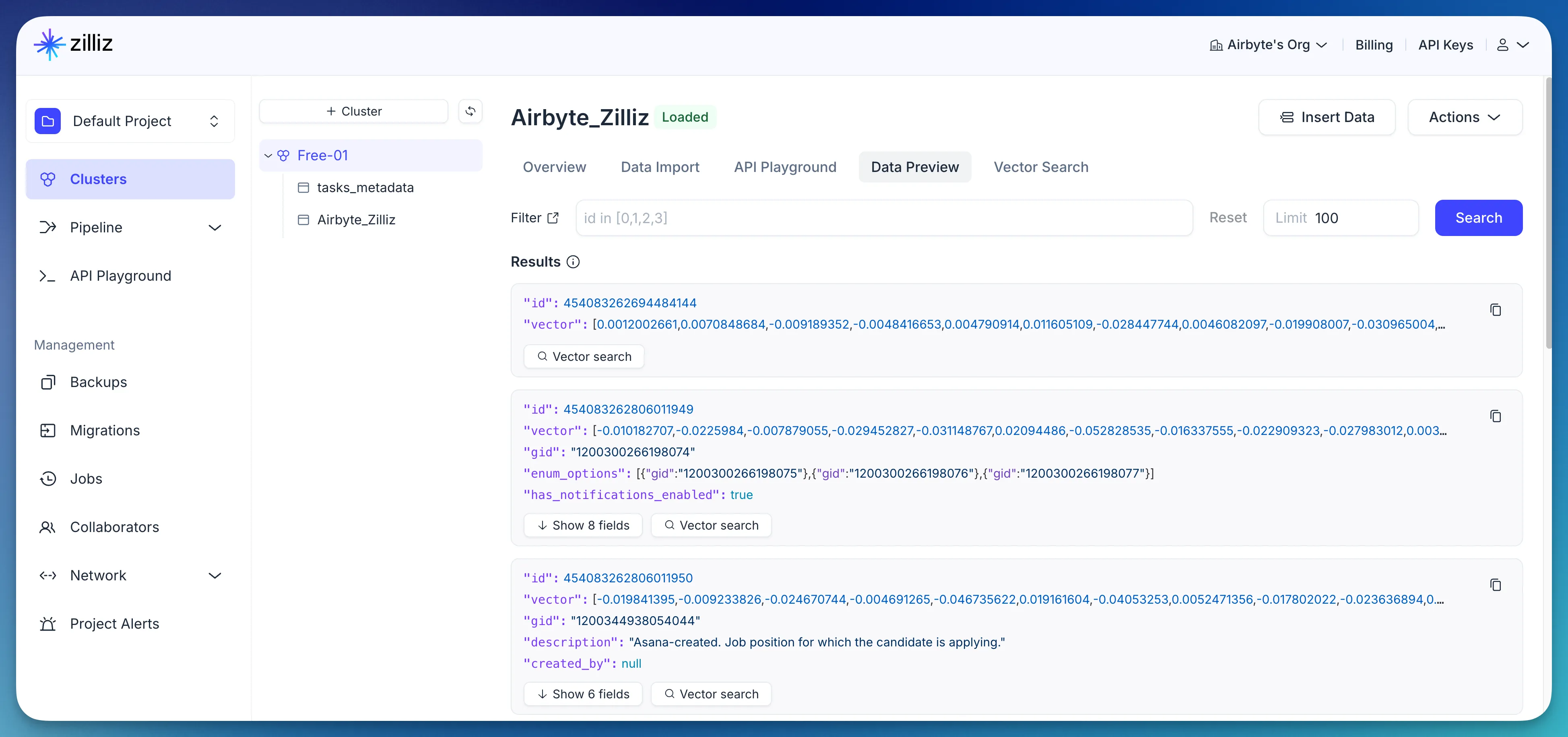Click the Free-01 cluster icon

pyautogui.click(x=283, y=155)
